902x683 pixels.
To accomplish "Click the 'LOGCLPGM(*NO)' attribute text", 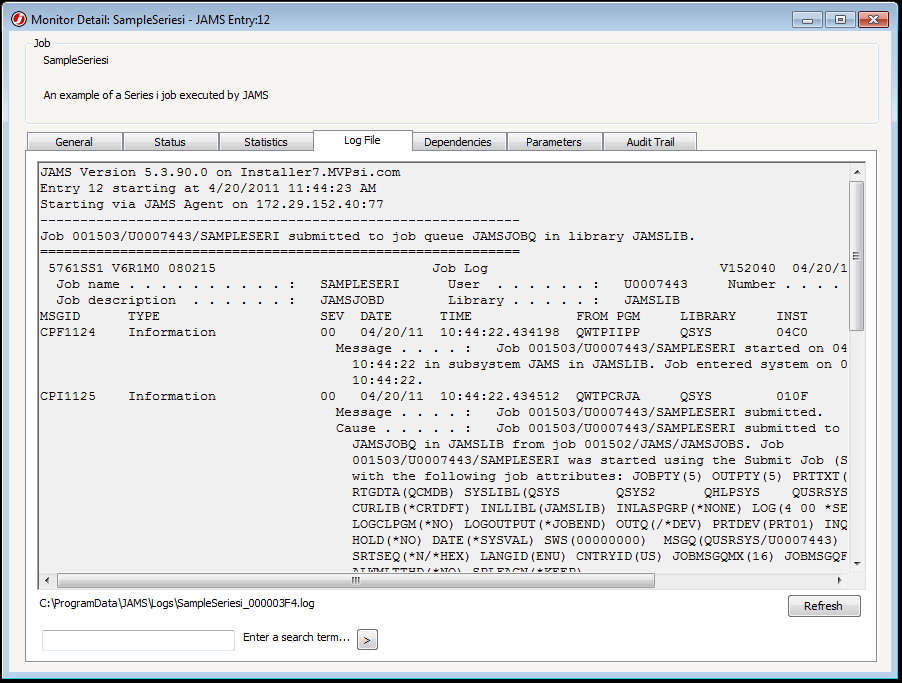I will pos(403,524).
